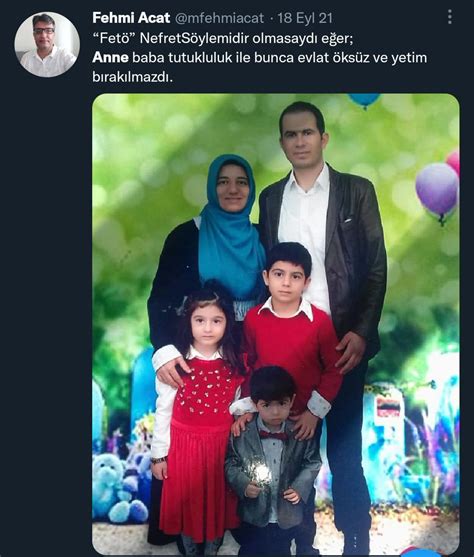
Task: Click the blue teddy bear in photo
Action: 118,488
